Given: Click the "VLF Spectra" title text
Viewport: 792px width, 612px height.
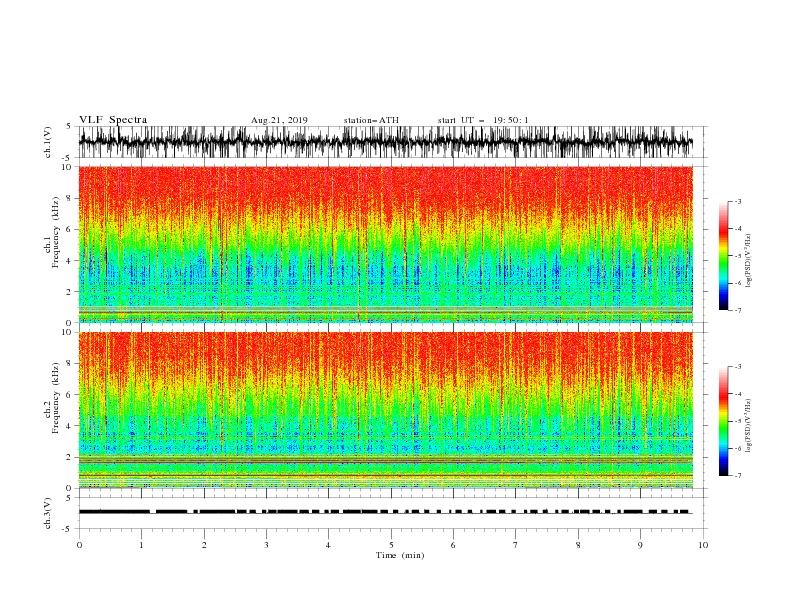Looking at the screenshot, I should pyautogui.click(x=113, y=120).
